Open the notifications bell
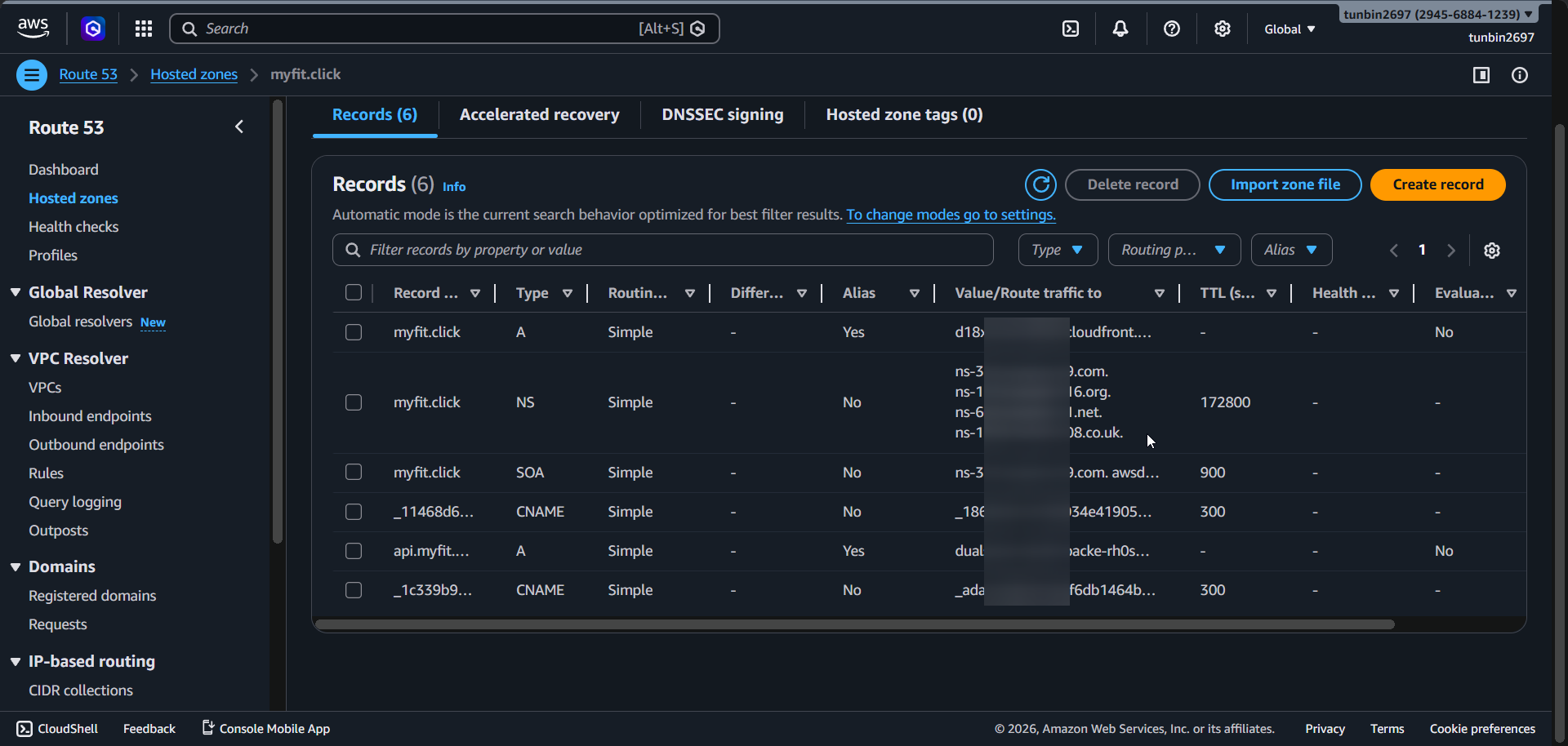The width and height of the screenshot is (1568, 746). (1120, 29)
